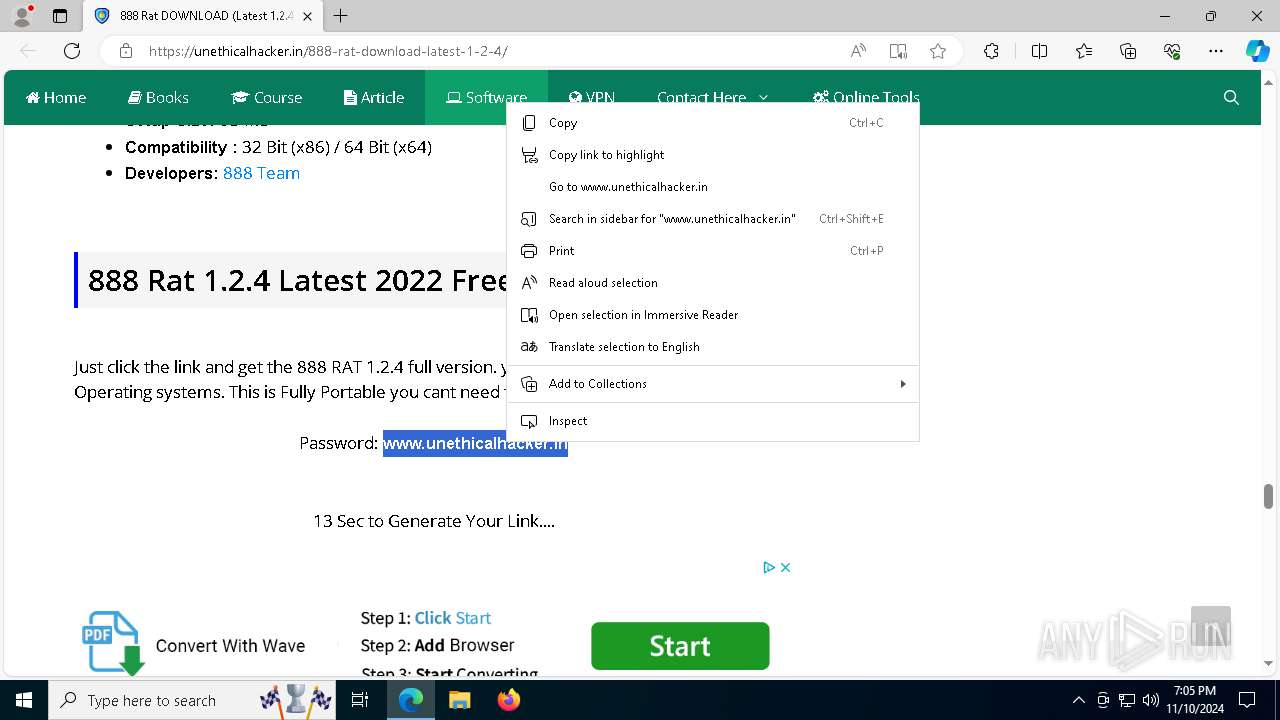Viewport: 1280px width, 720px height.
Task: Open the Course nav item
Action: click(267, 97)
